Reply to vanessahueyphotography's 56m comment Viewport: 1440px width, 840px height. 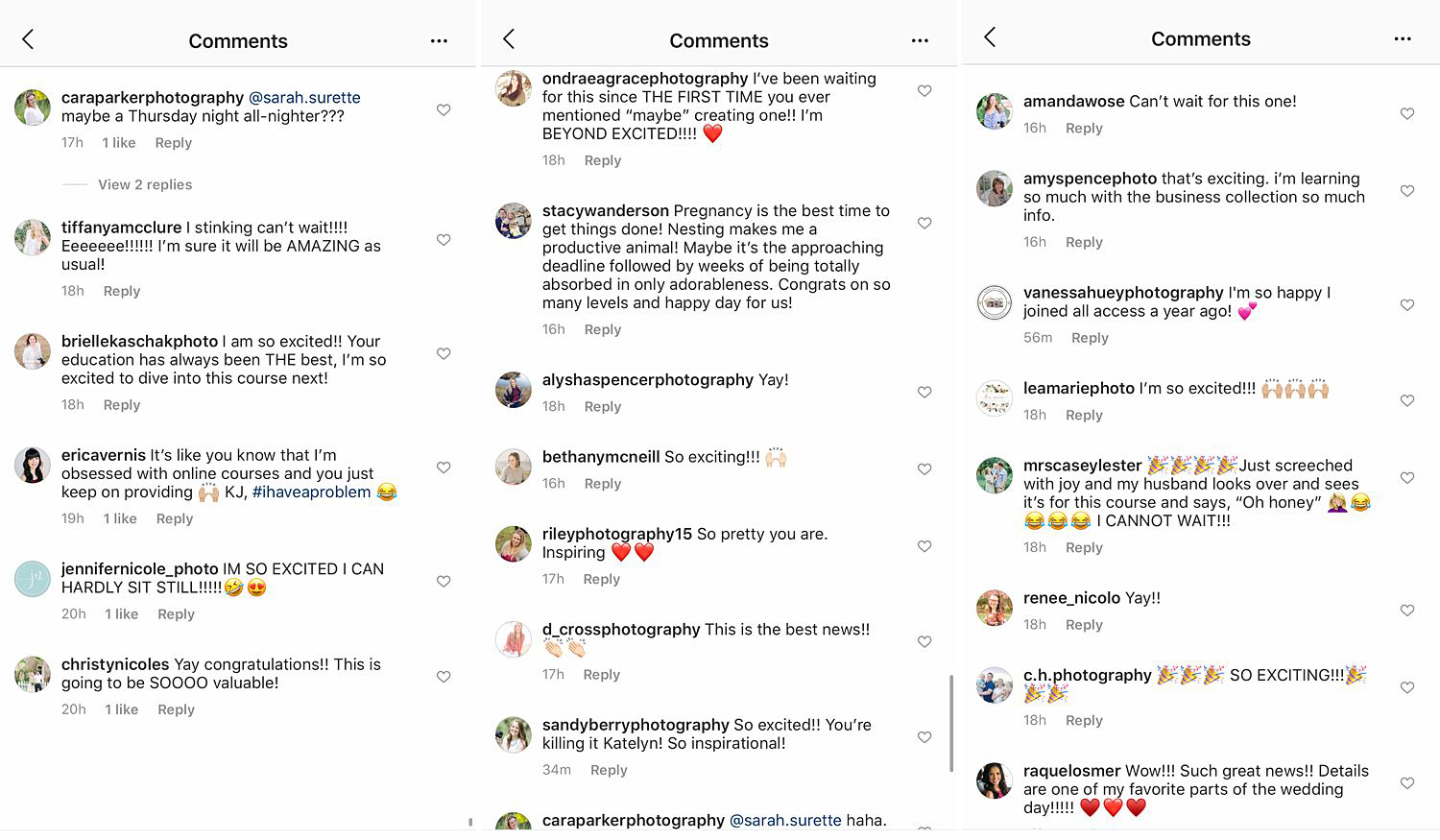(x=1090, y=338)
